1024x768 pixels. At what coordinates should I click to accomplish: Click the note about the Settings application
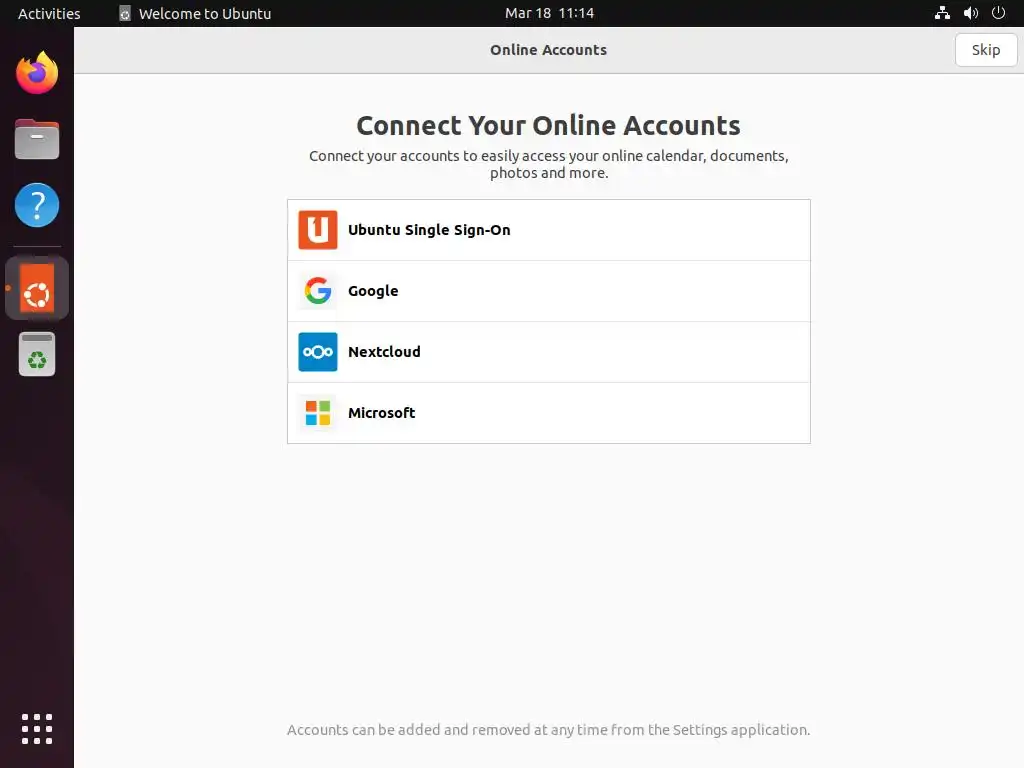[548, 729]
